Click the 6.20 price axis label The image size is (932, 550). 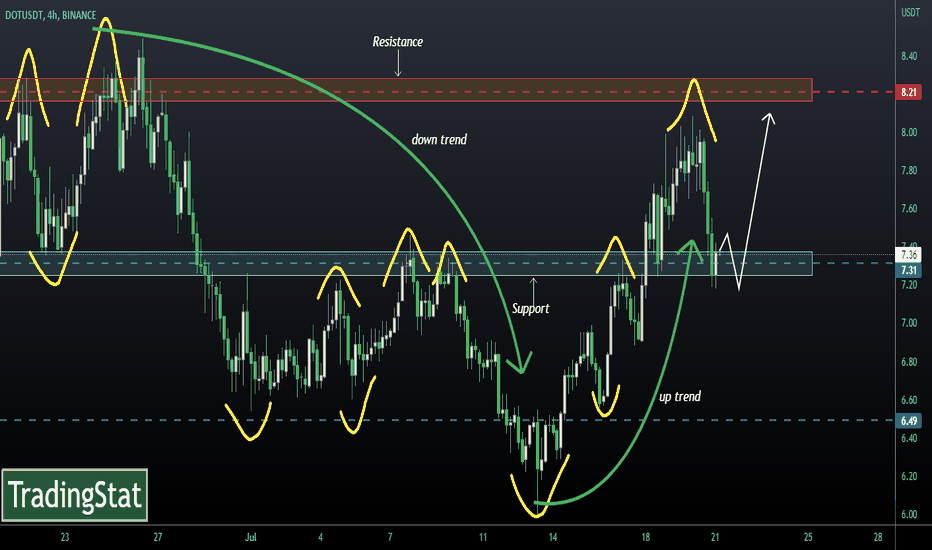(909, 476)
